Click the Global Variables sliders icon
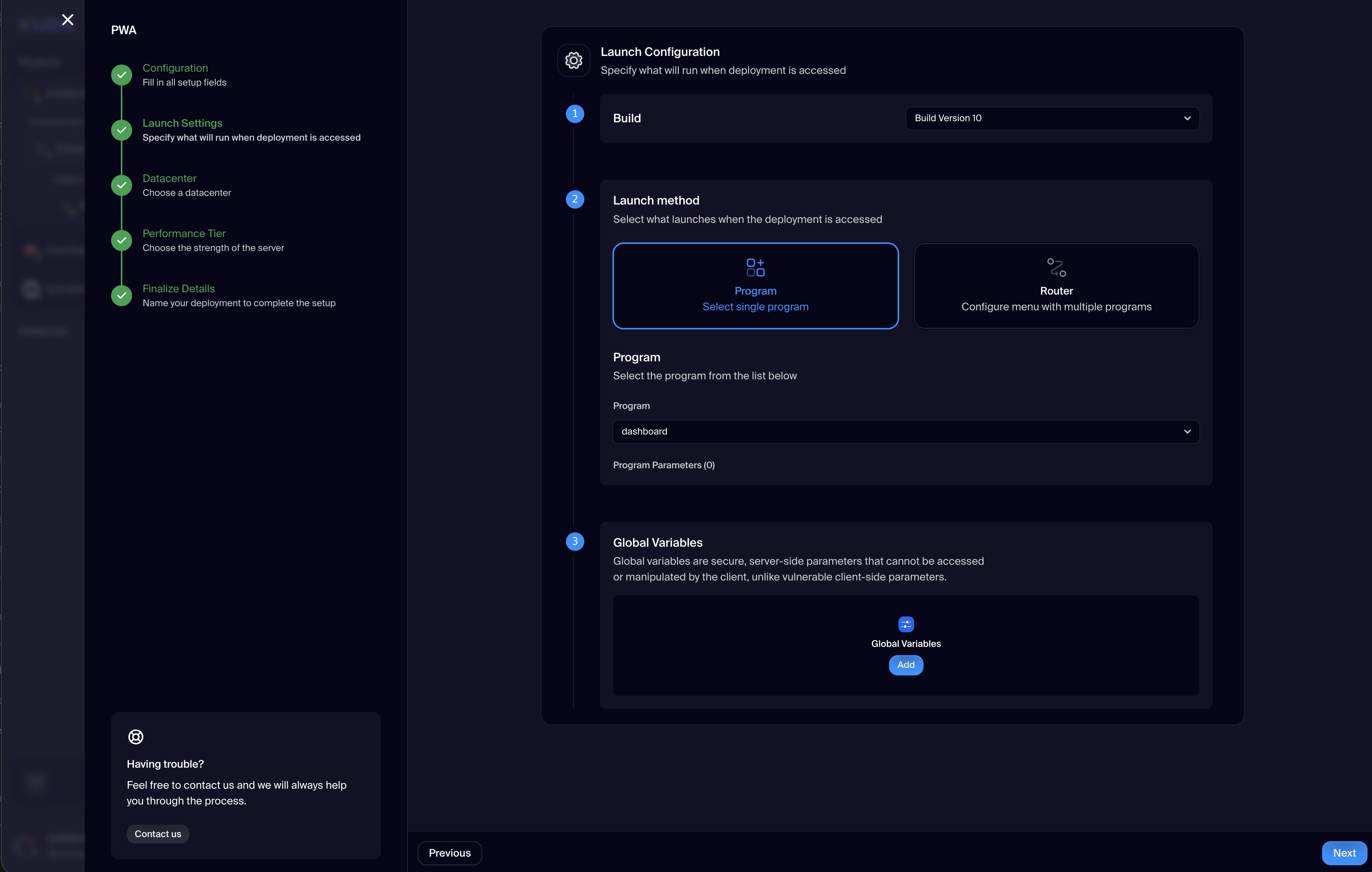This screenshot has height=872, width=1372. click(906, 624)
